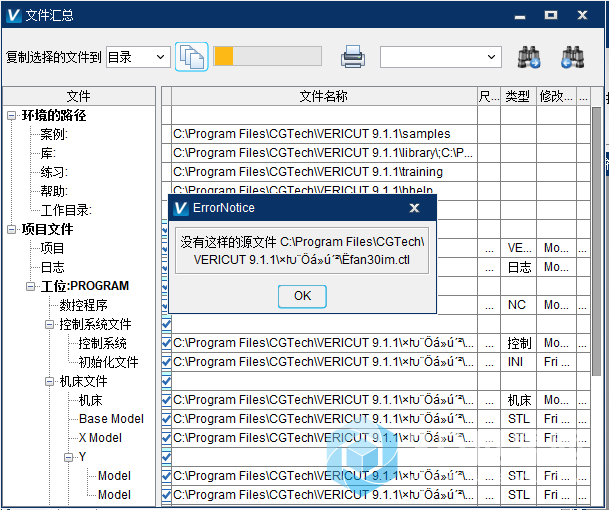Select the 日志 tree item
The image size is (609, 510).
(52, 267)
